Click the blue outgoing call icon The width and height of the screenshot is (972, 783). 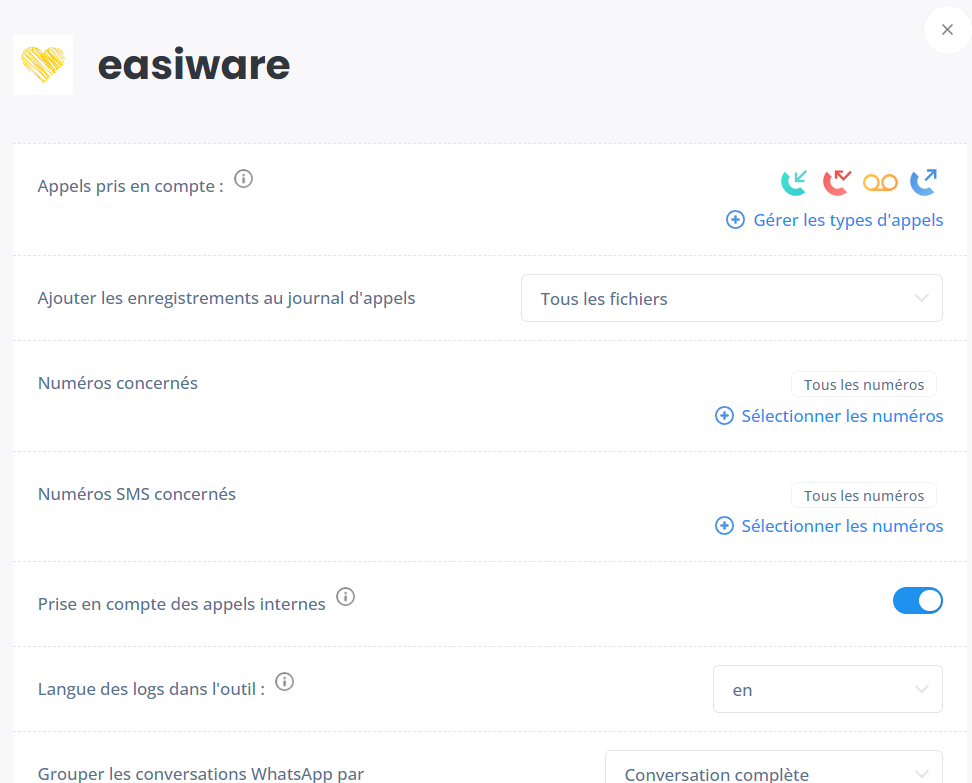pyautogui.click(x=924, y=182)
